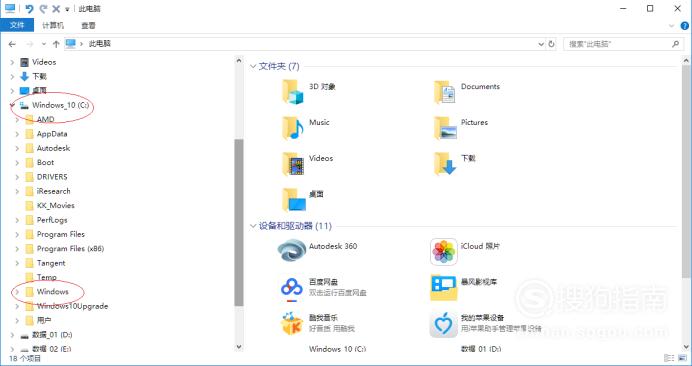Open the 文件 menu tab

pyautogui.click(x=17, y=25)
